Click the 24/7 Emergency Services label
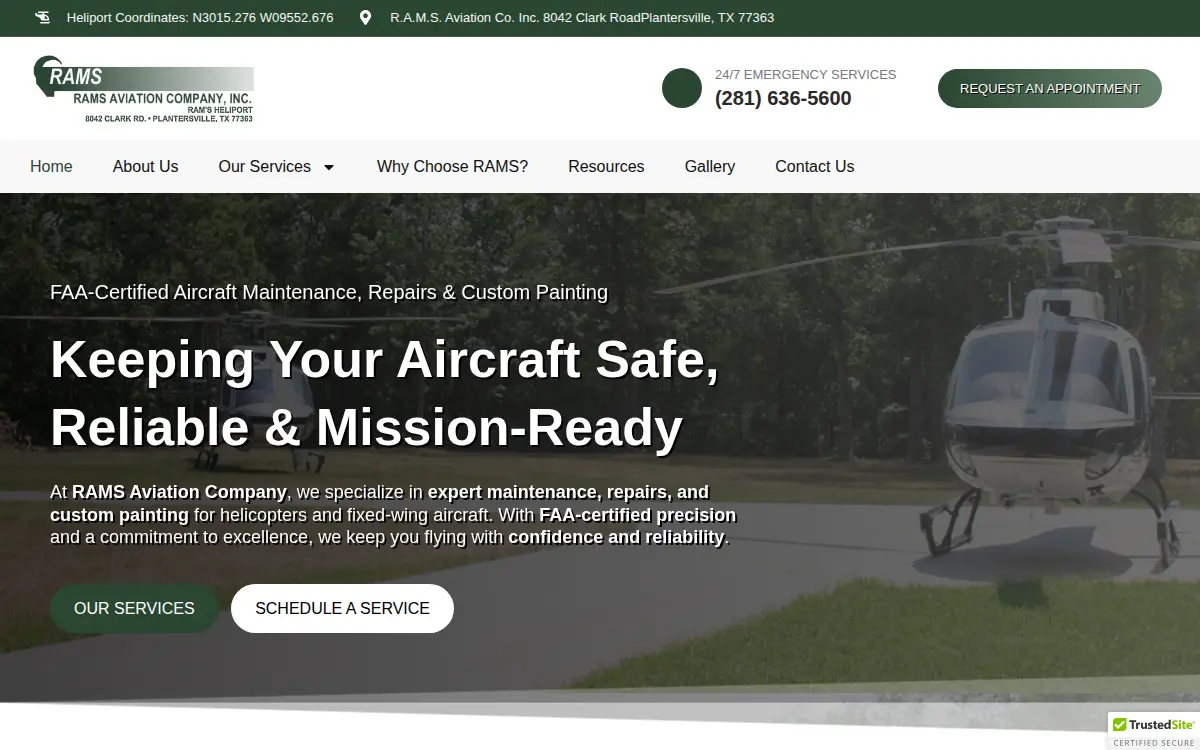1200x750 pixels. click(805, 74)
